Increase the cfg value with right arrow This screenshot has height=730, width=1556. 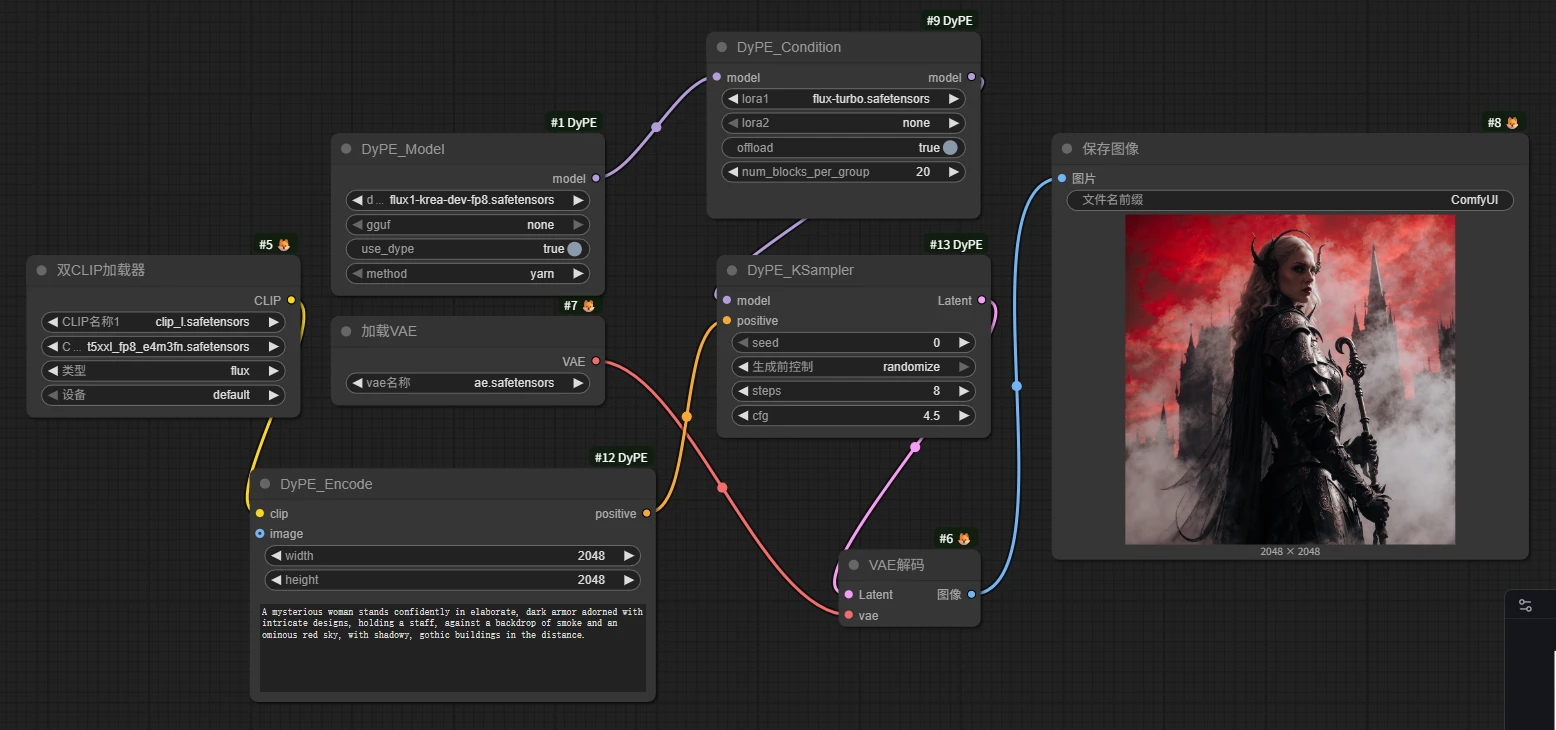964,416
